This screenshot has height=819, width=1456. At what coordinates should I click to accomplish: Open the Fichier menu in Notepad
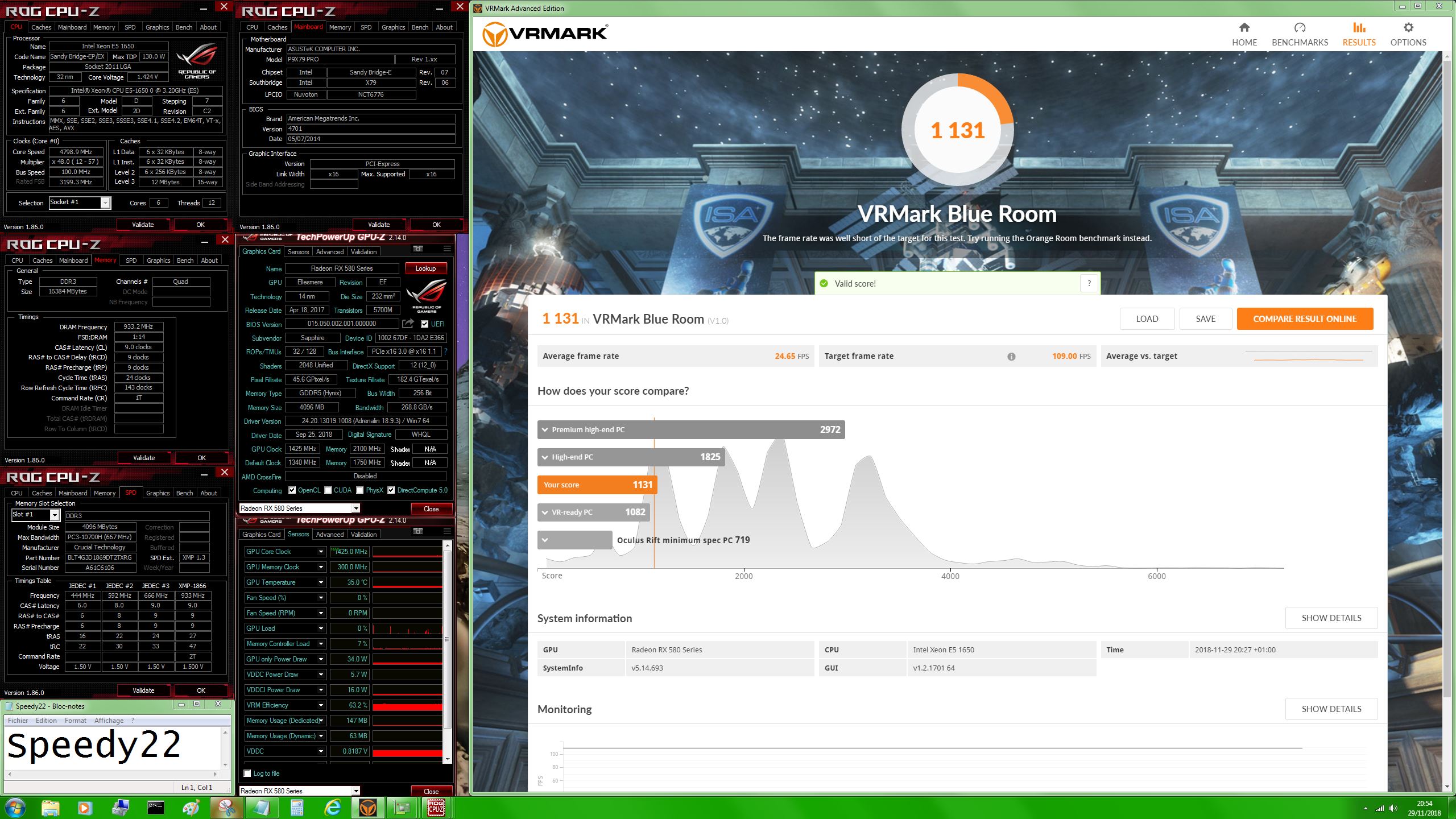(18, 721)
